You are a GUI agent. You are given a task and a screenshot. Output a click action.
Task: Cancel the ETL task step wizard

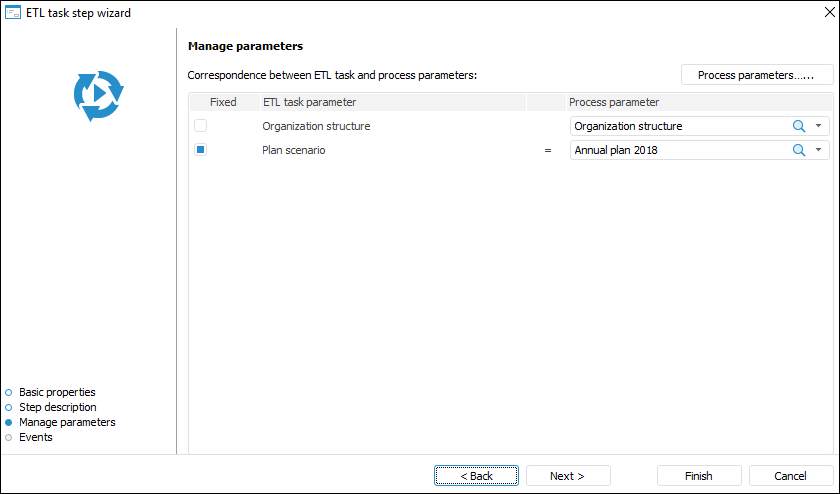[x=790, y=476]
